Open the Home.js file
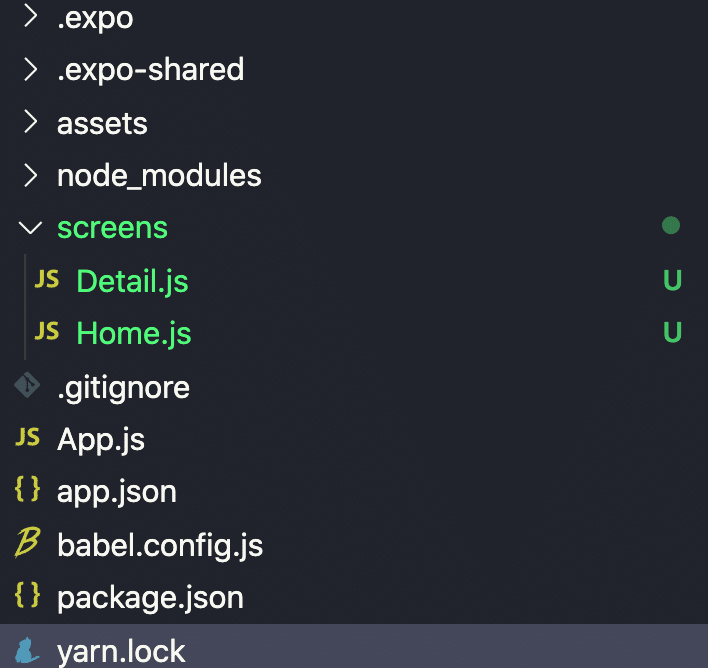This screenshot has height=668, width=708. pyautogui.click(x=134, y=333)
